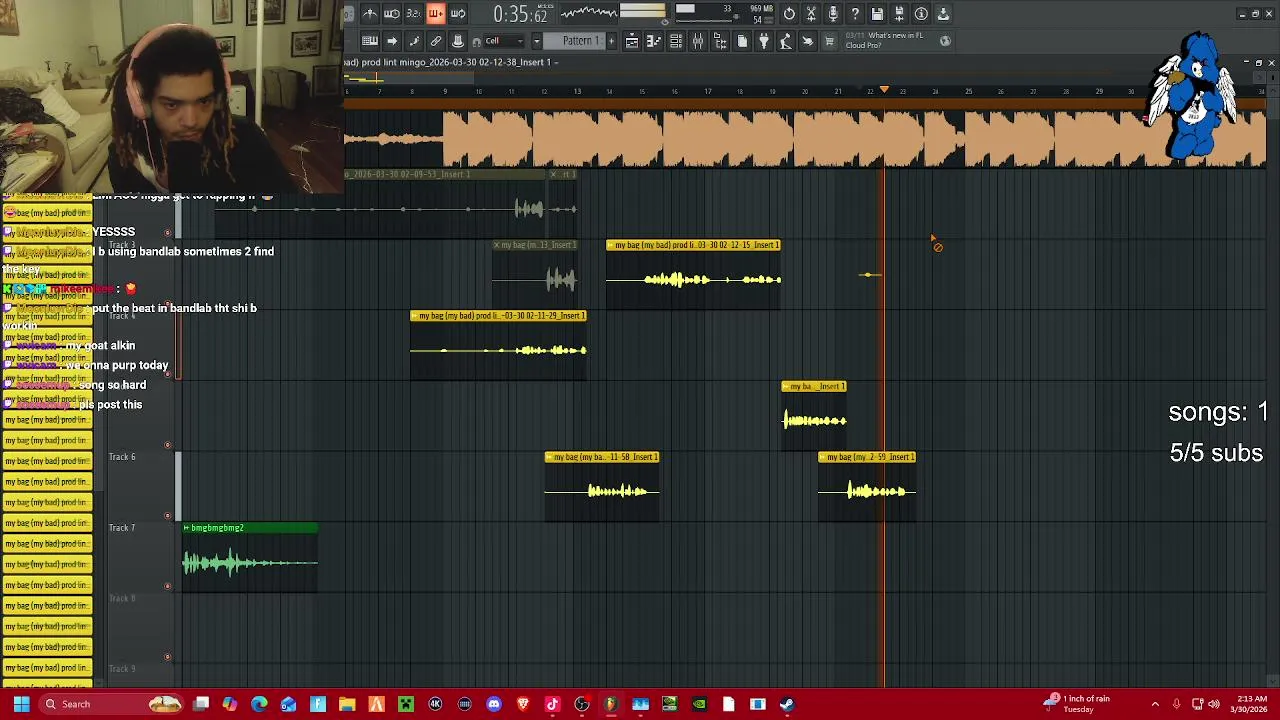
Task: Open the Channel rack view icon
Action: 676,41
